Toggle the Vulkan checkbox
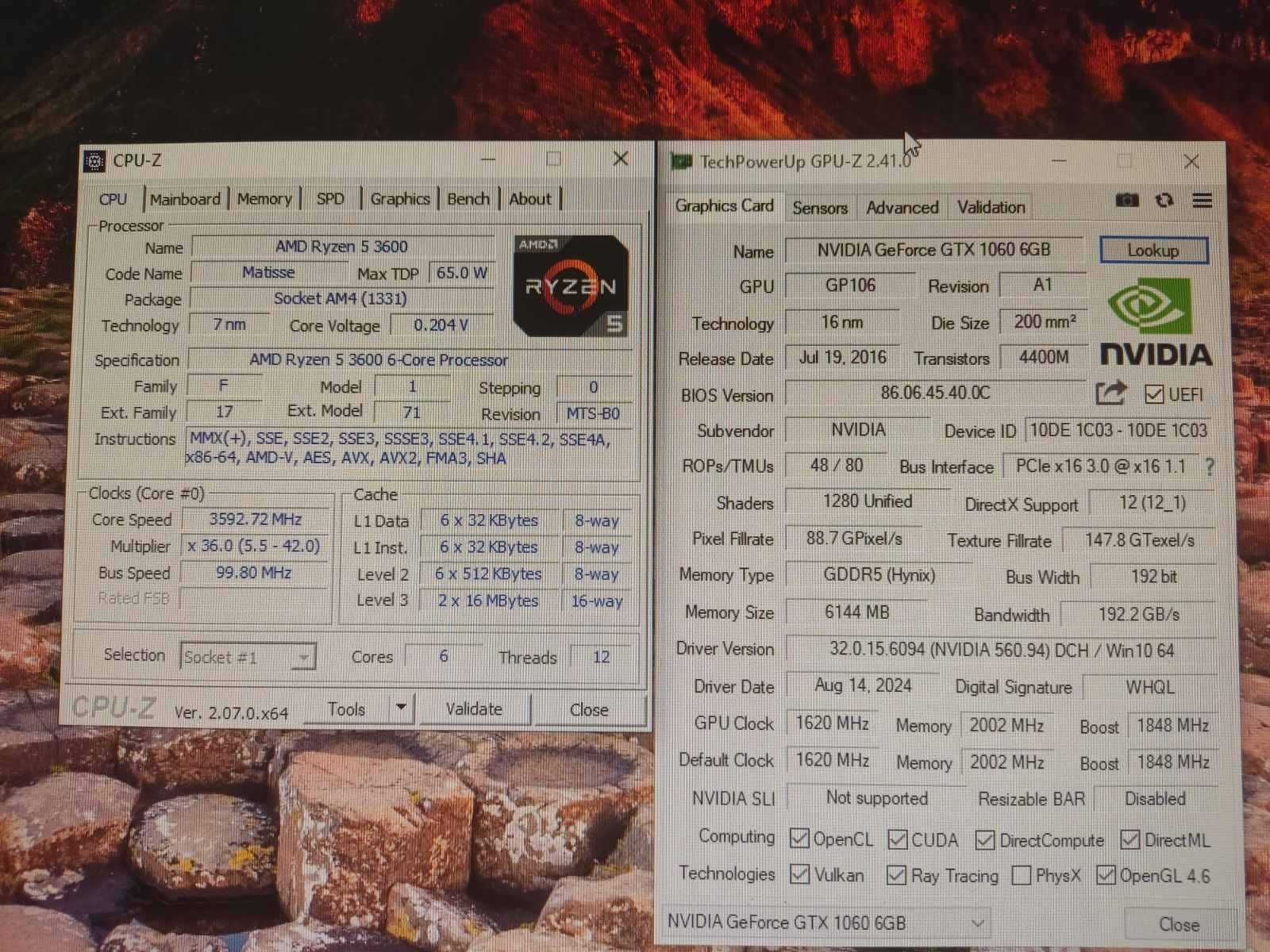This screenshot has width=1270, height=952. 799,874
